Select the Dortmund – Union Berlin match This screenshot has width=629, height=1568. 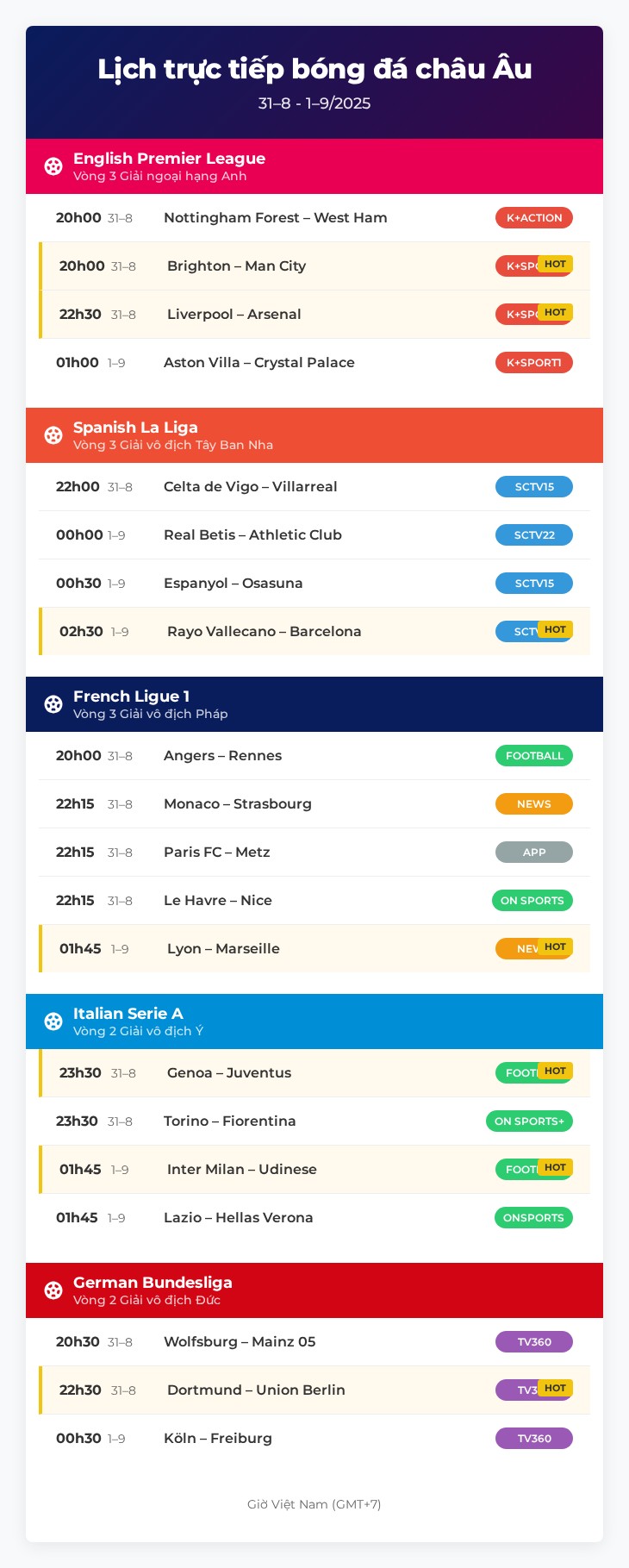tap(256, 1390)
